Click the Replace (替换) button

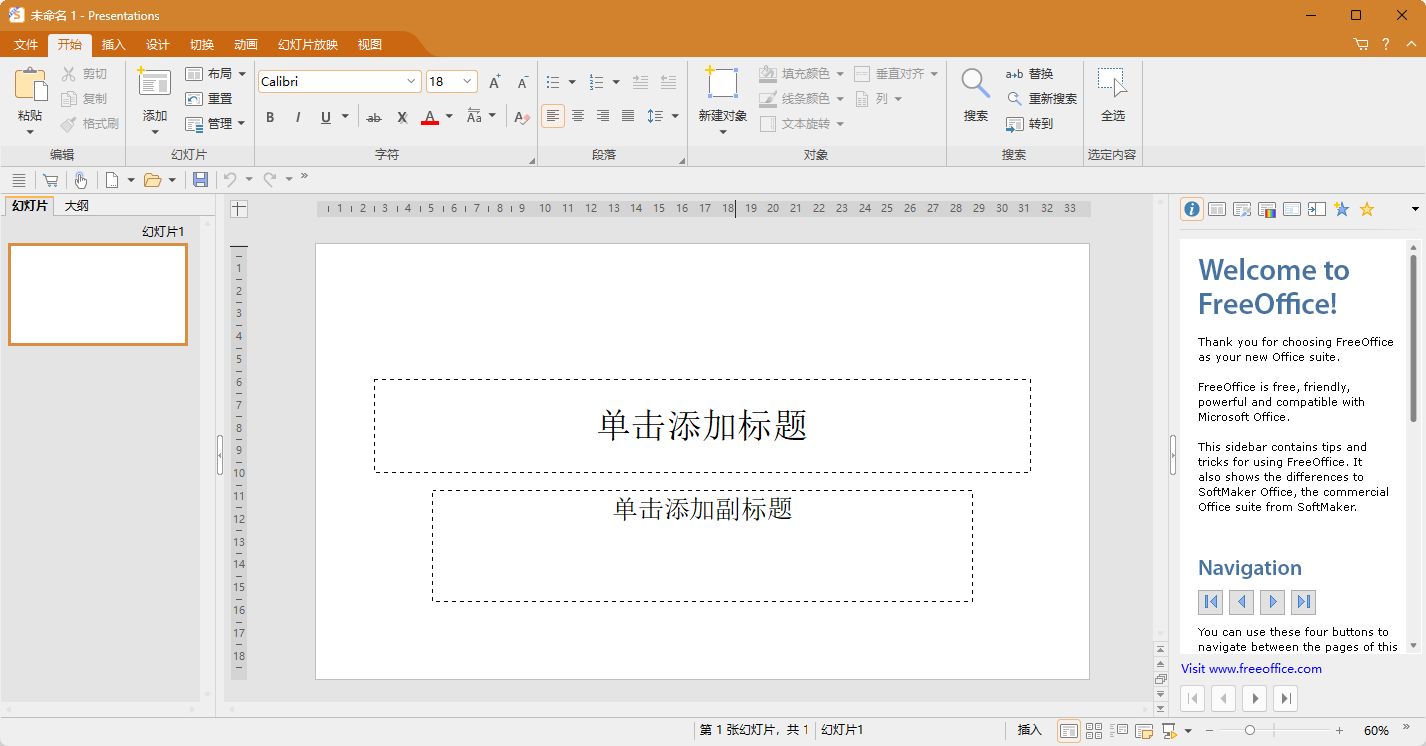(1030, 74)
